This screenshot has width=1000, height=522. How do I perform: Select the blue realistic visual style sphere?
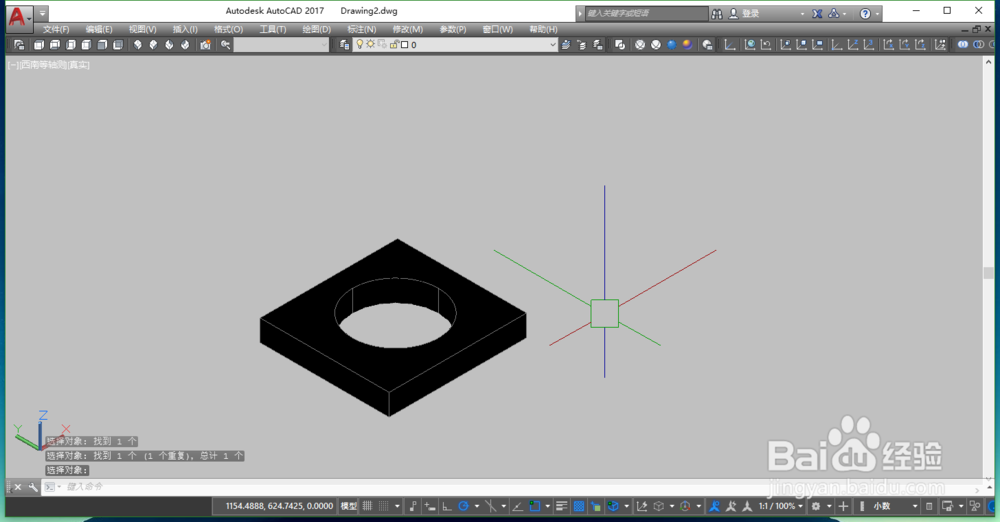click(x=672, y=45)
